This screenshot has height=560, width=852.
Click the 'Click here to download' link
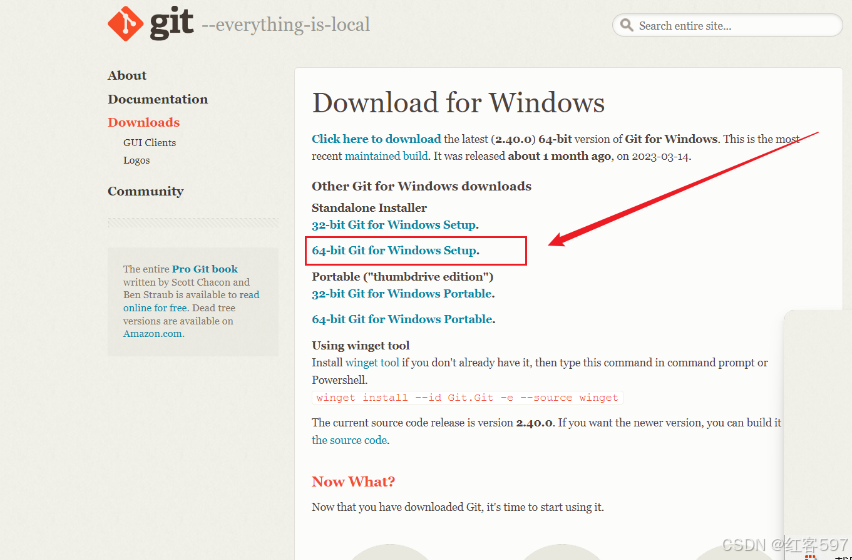click(x=376, y=139)
